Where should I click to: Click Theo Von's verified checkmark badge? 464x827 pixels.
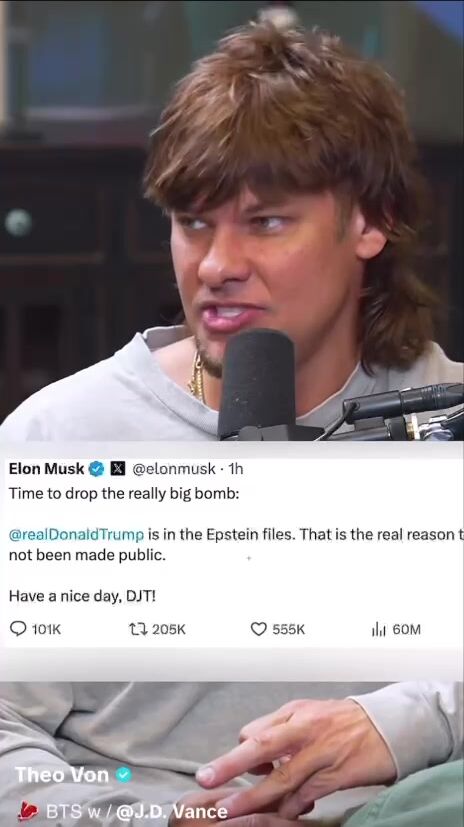[x=123, y=775]
